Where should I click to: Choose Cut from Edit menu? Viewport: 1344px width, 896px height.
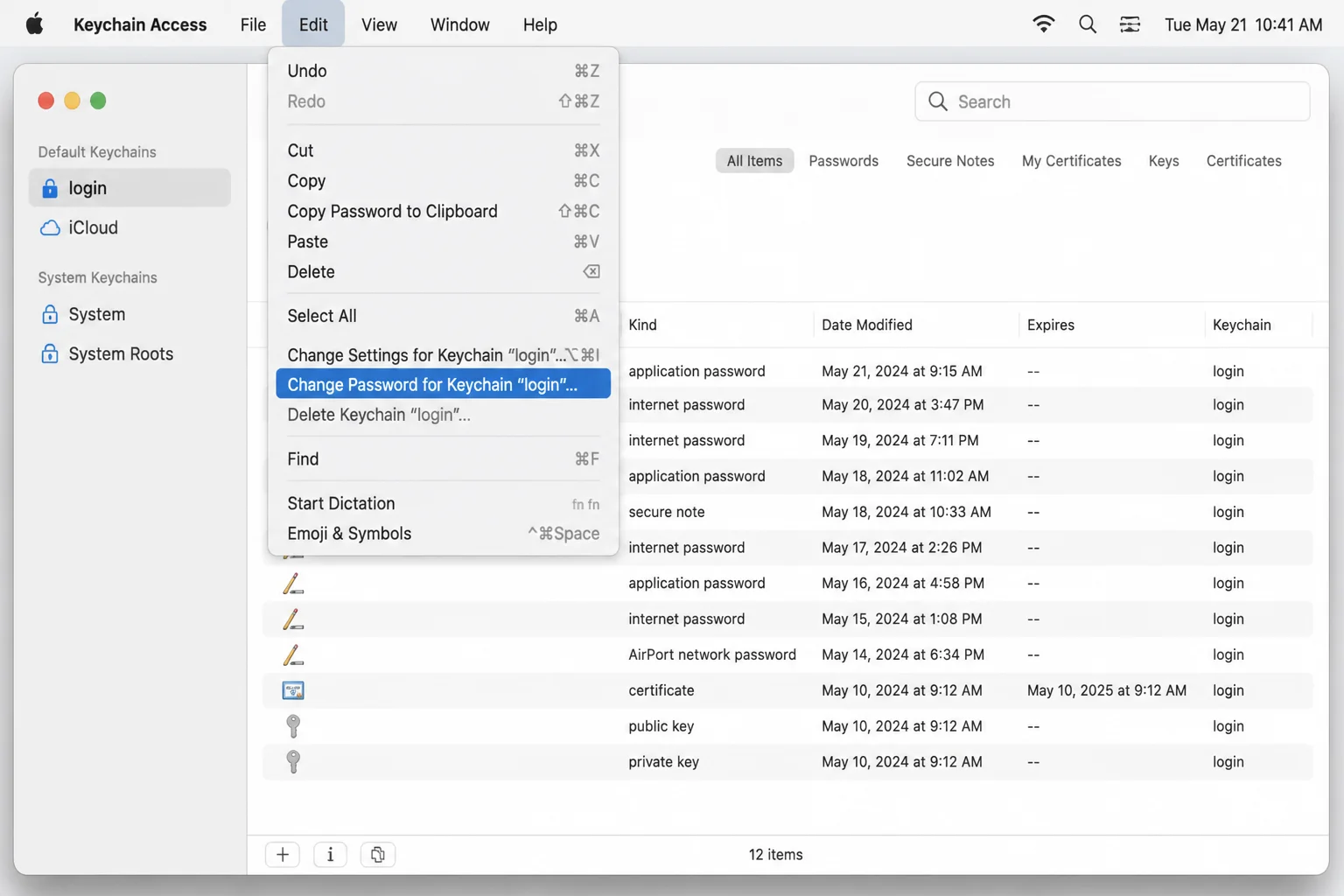pyautogui.click(x=443, y=150)
